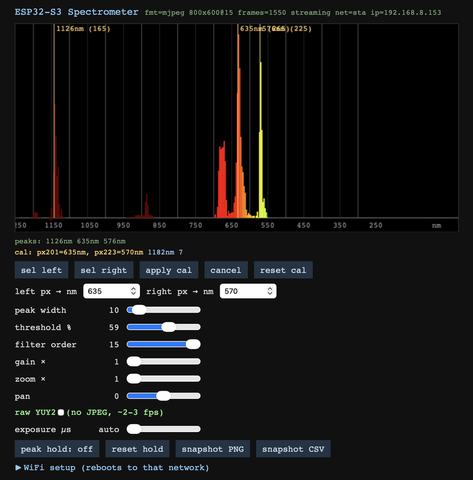Enable the raw YUY2 checkbox
Image resolution: width=473 pixels, height=480 pixels.
pyautogui.click(x=61, y=413)
